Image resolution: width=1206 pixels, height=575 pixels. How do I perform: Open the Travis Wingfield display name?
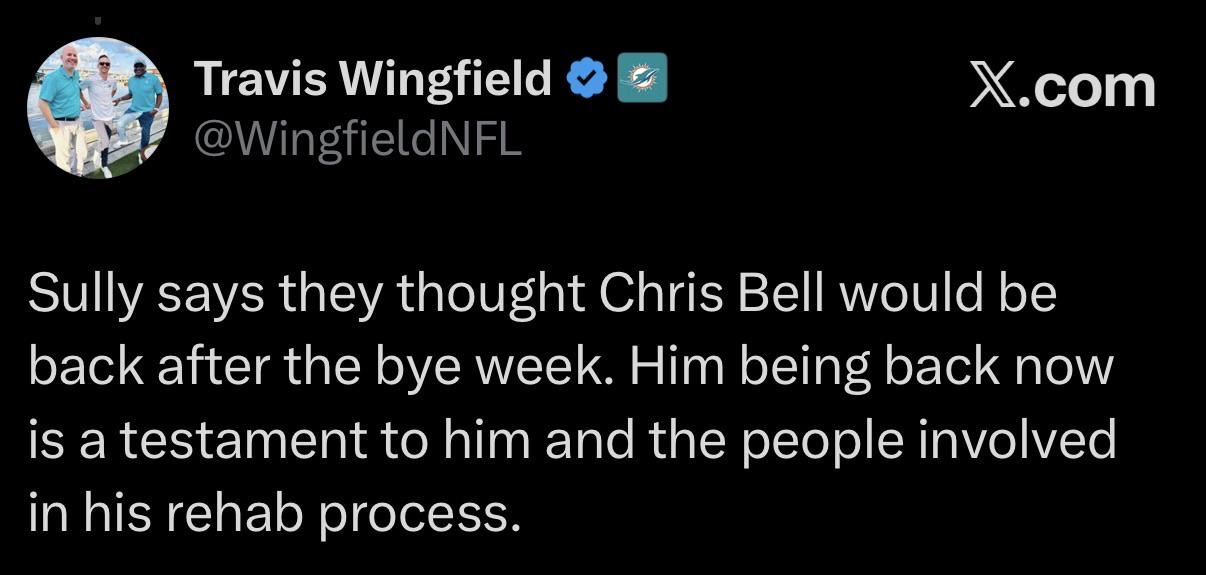pyautogui.click(x=372, y=79)
